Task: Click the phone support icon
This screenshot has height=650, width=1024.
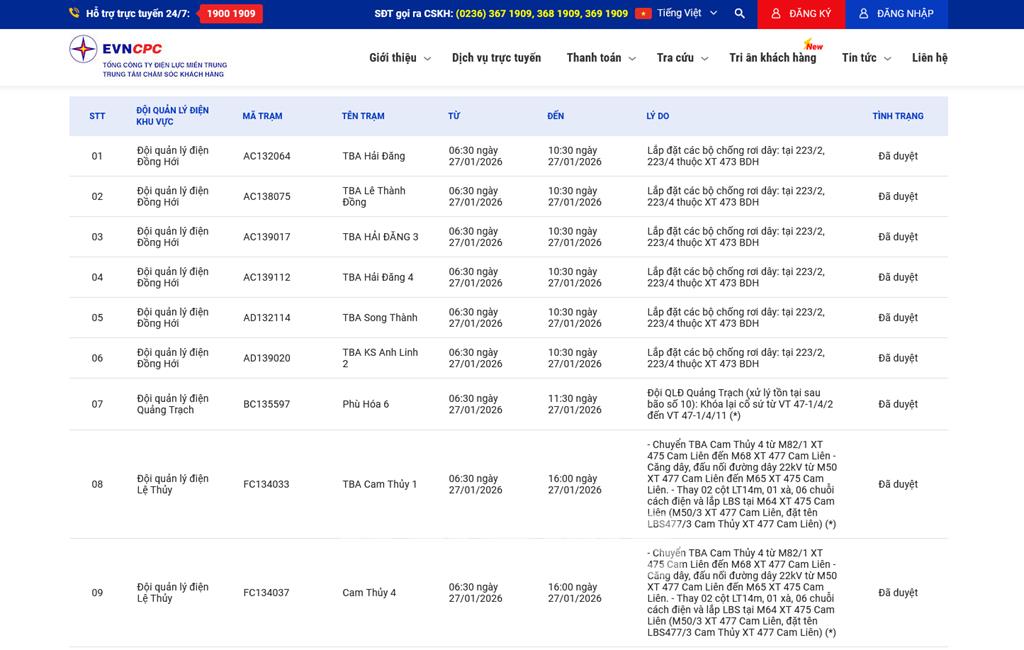Action: (x=75, y=14)
